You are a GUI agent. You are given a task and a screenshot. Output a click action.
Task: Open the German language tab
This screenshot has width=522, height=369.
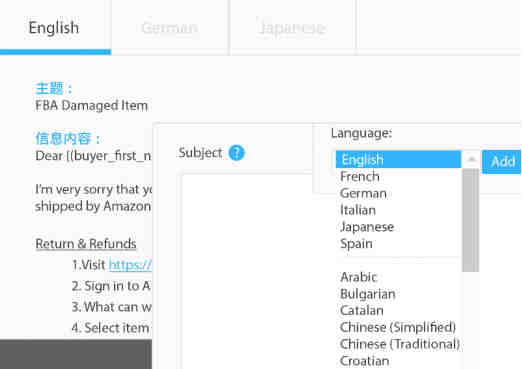170,28
